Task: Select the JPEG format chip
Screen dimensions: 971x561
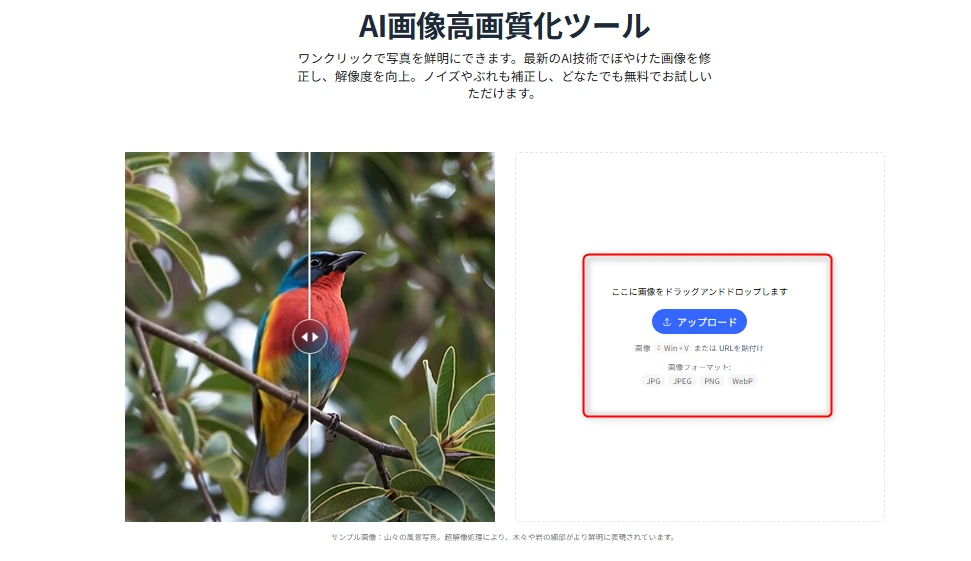Action: tap(682, 381)
